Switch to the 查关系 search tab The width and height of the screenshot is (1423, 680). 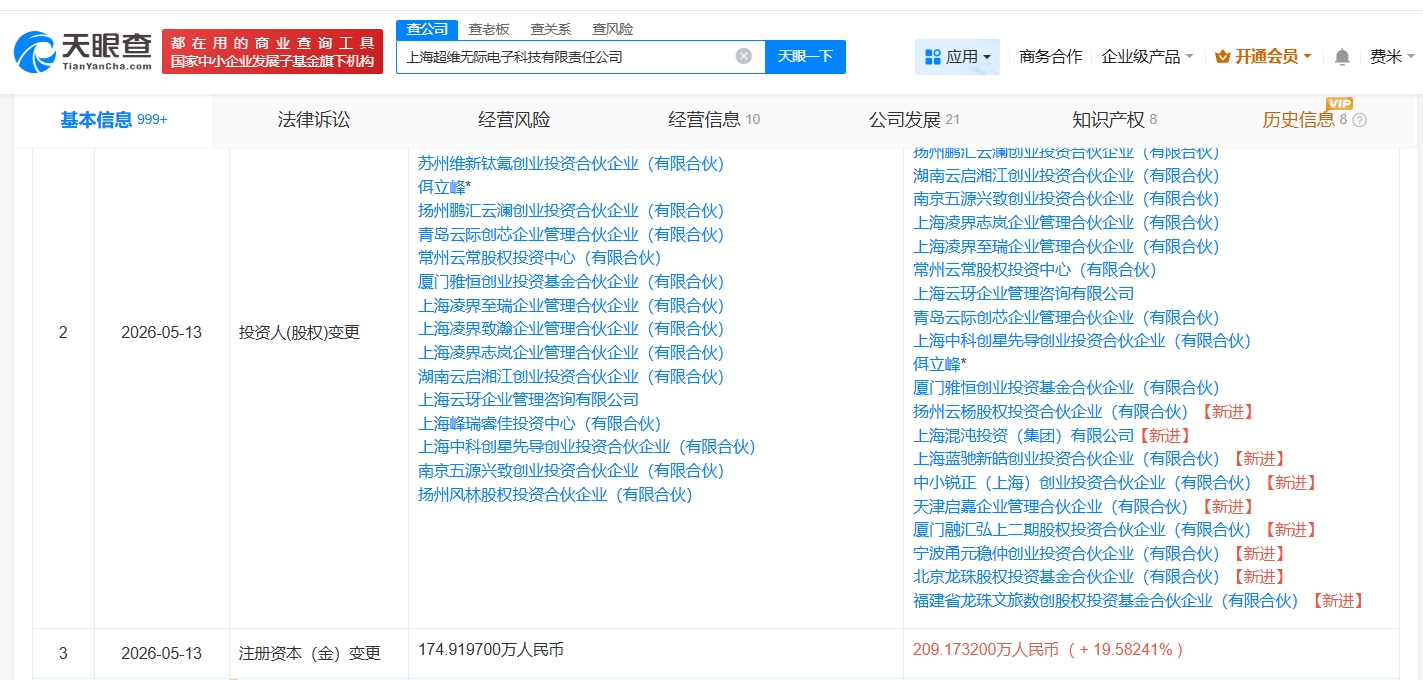550,29
